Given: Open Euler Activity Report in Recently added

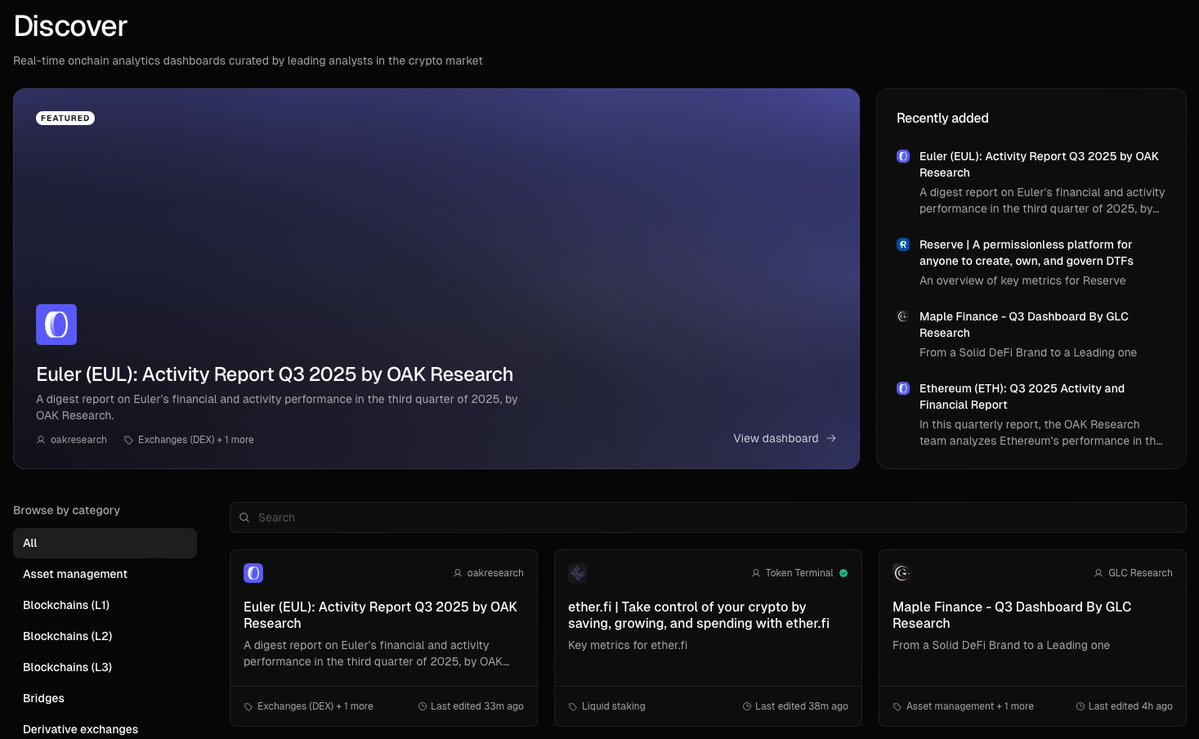Looking at the screenshot, I should 1039,164.
